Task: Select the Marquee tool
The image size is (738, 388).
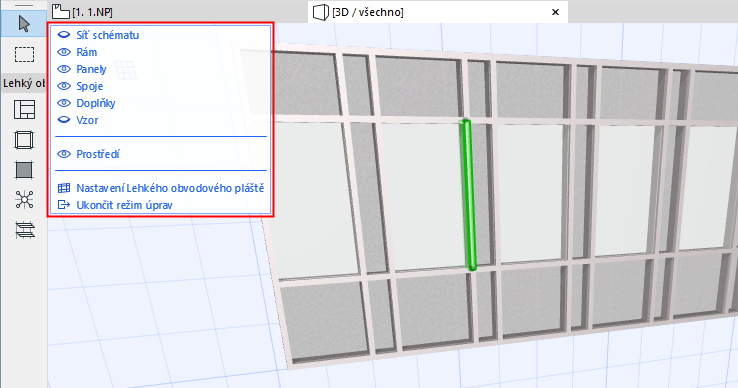Action: 24,55
